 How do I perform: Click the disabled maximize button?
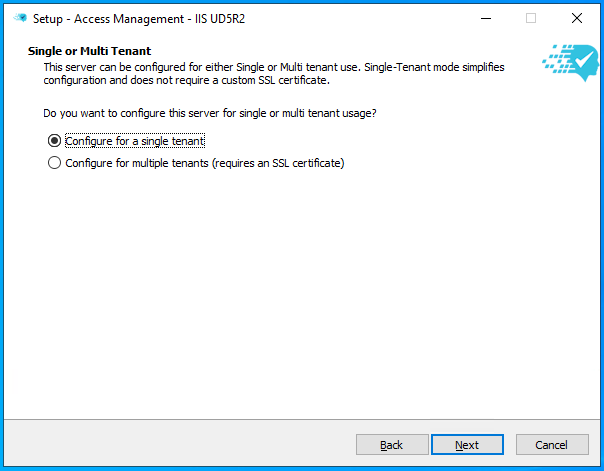pyautogui.click(x=531, y=18)
